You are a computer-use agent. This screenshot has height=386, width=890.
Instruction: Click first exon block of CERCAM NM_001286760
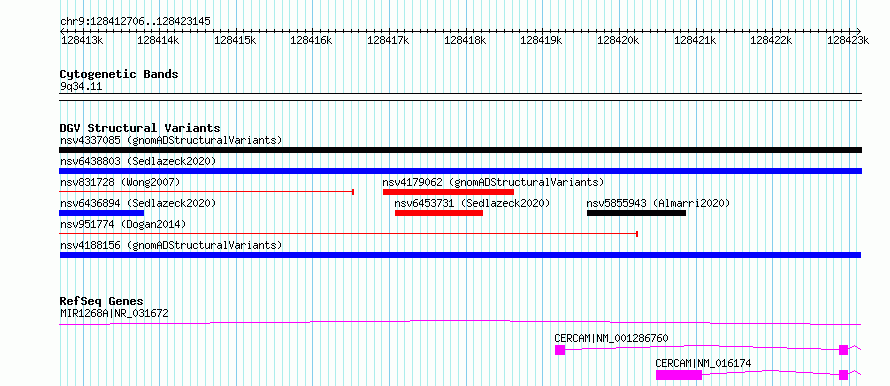[560, 350]
